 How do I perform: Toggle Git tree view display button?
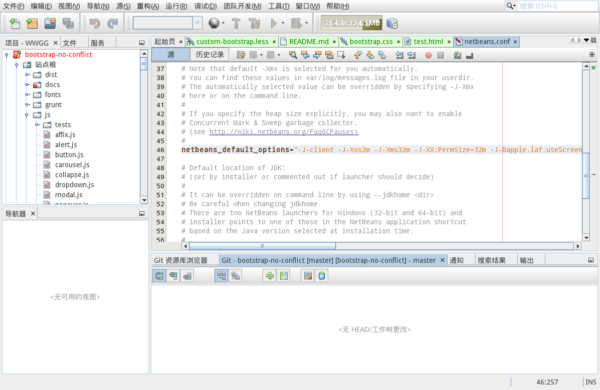click(x=235, y=276)
